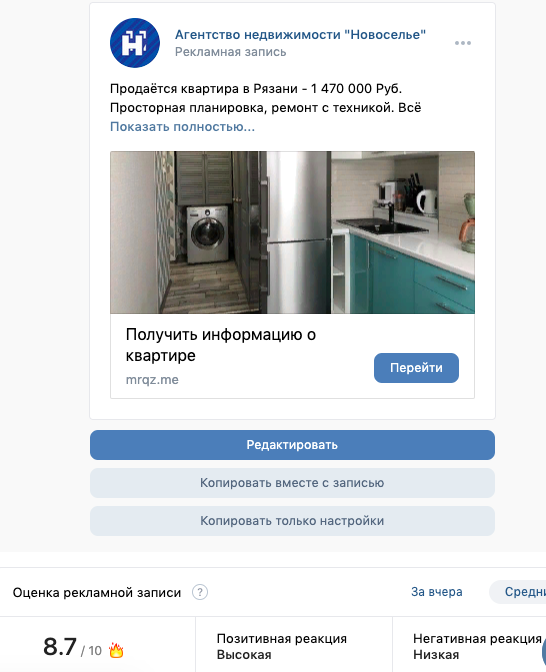The height and width of the screenshot is (672, 546).
Task: Click Копировать только настройки
Action: [x=292, y=521]
